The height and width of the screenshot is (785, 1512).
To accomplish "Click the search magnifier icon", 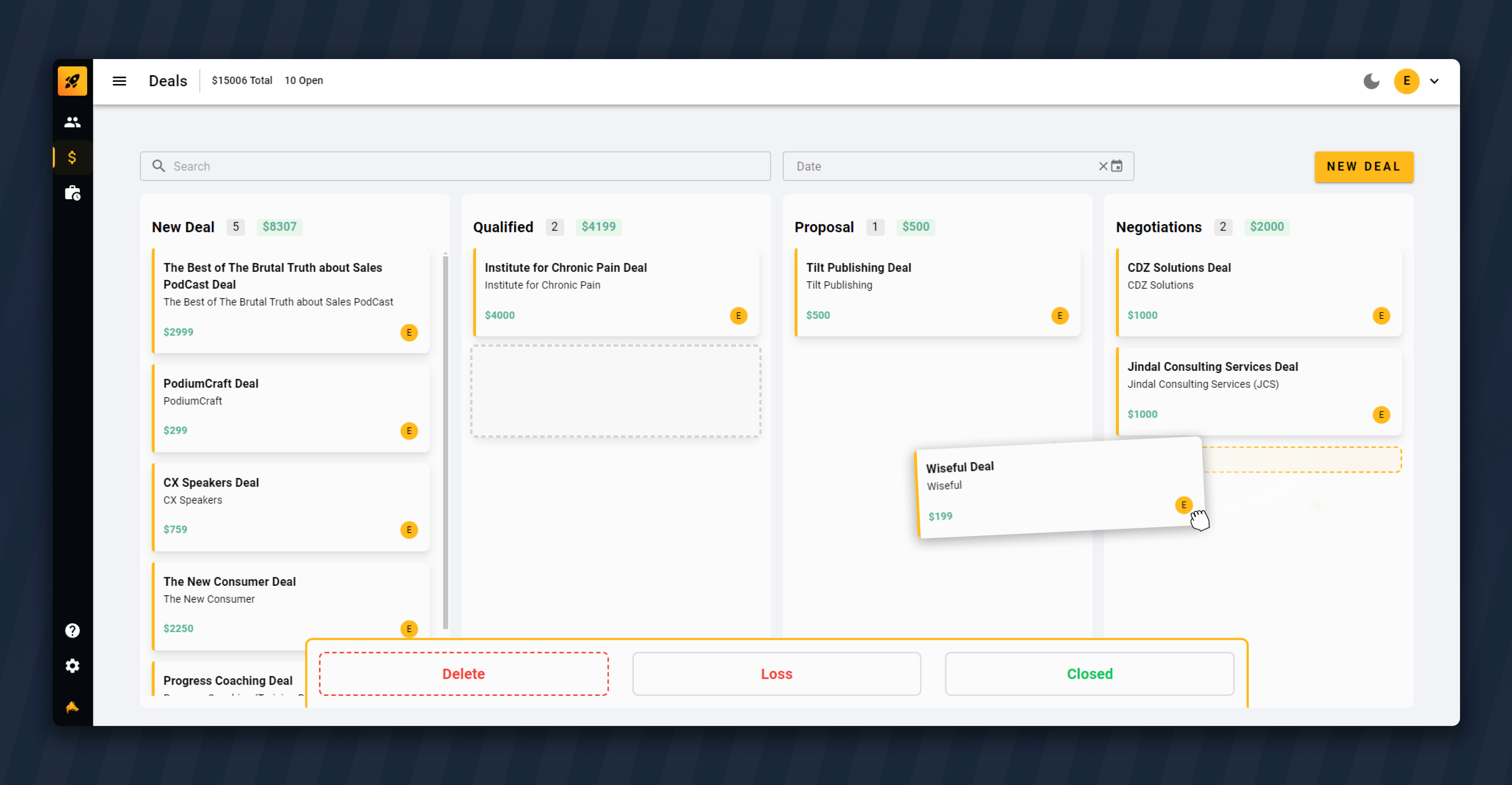I will tap(158, 166).
